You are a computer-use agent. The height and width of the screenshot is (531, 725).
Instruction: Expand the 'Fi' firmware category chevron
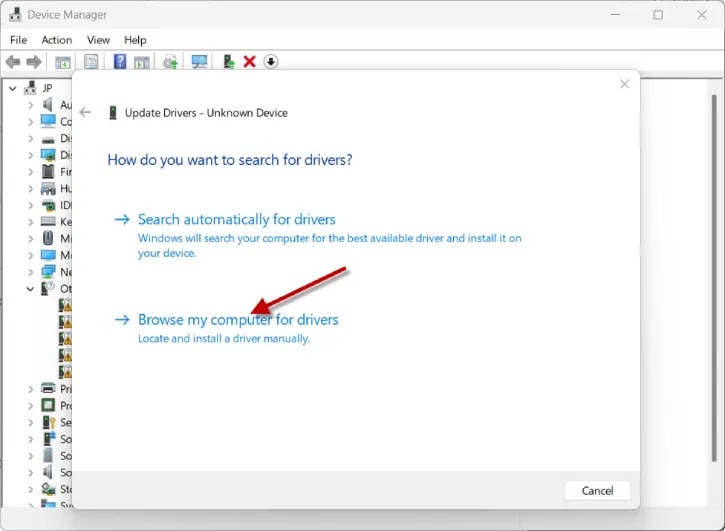pyautogui.click(x=31, y=172)
